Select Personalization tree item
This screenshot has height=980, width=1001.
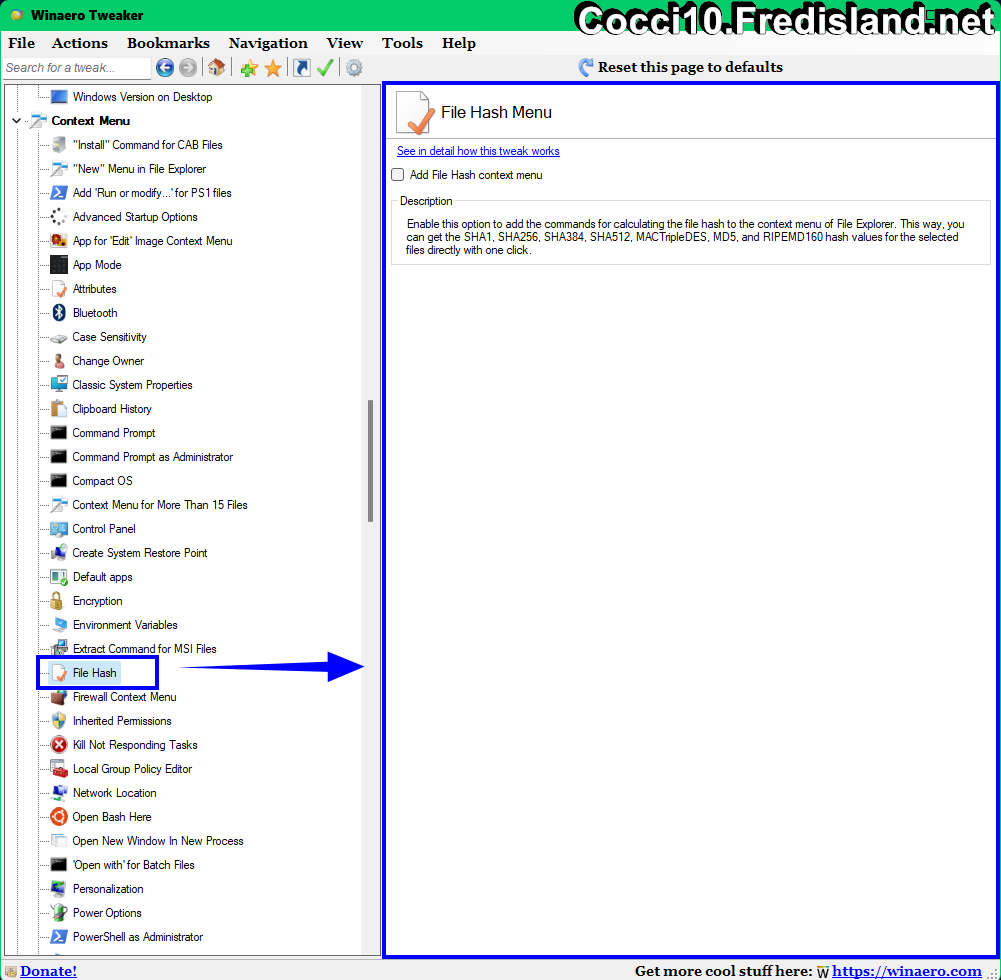108,889
